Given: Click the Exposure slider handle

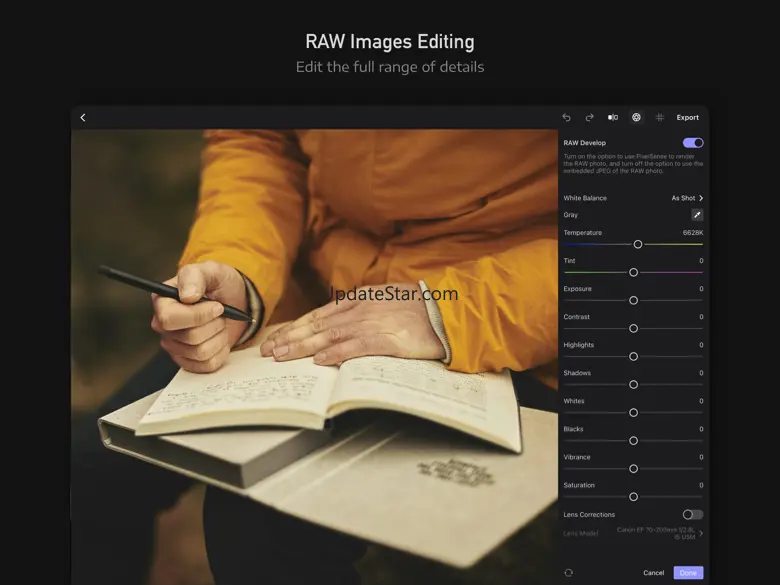Looking at the screenshot, I should 633,300.
